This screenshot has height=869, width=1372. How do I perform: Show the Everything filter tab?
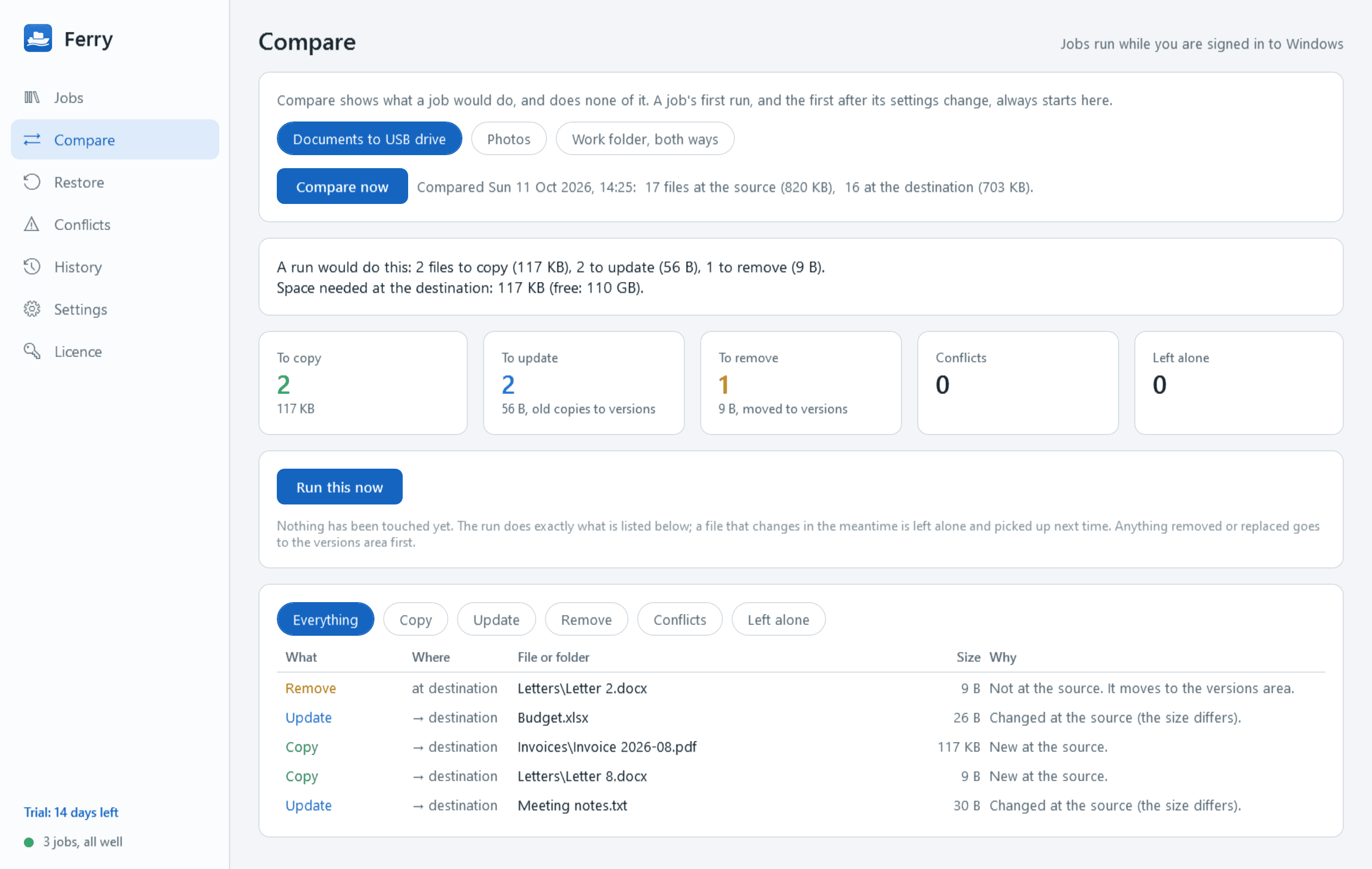click(325, 619)
